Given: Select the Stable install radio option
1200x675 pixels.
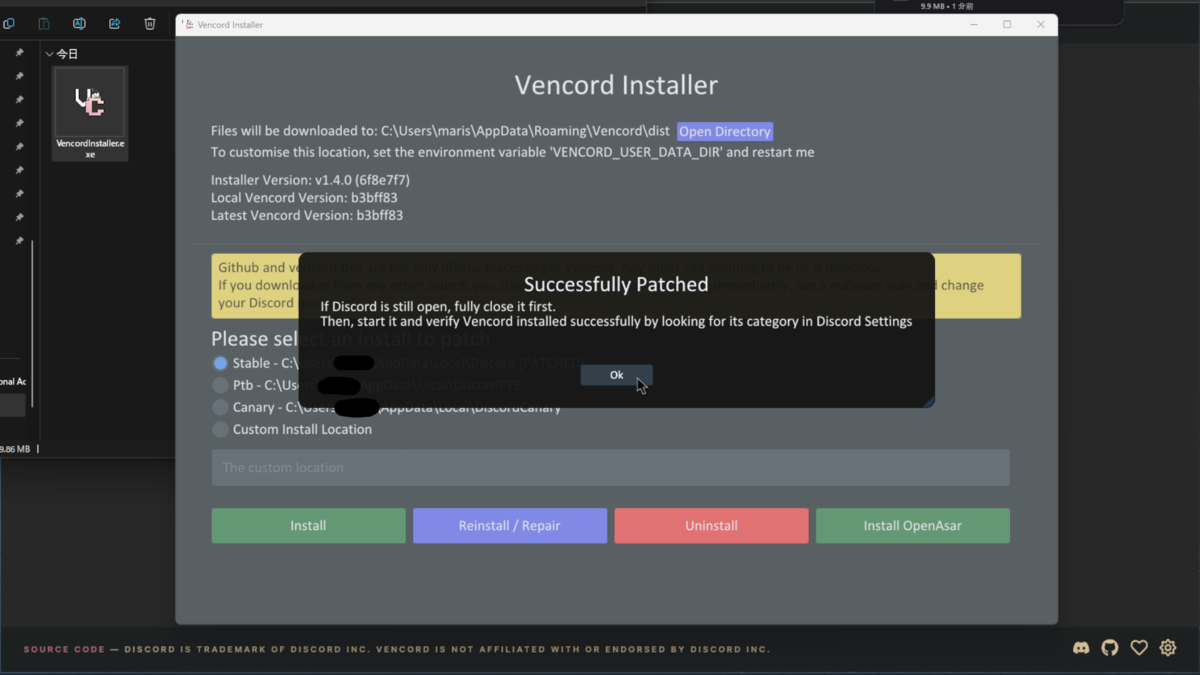Looking at the screenshot, I should (x=220, y=363).
